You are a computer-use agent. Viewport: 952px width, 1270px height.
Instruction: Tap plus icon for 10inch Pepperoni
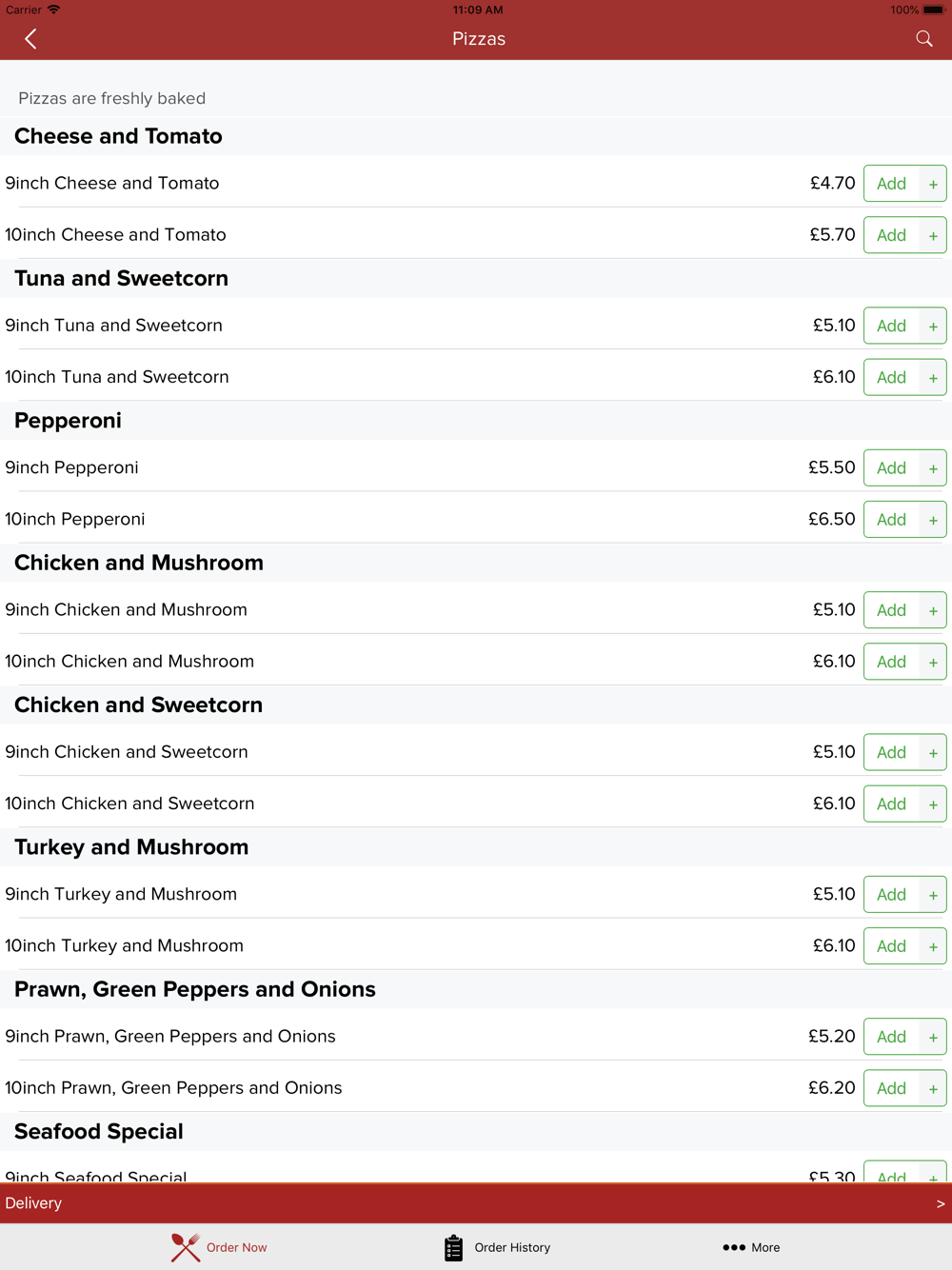point(933,520)
